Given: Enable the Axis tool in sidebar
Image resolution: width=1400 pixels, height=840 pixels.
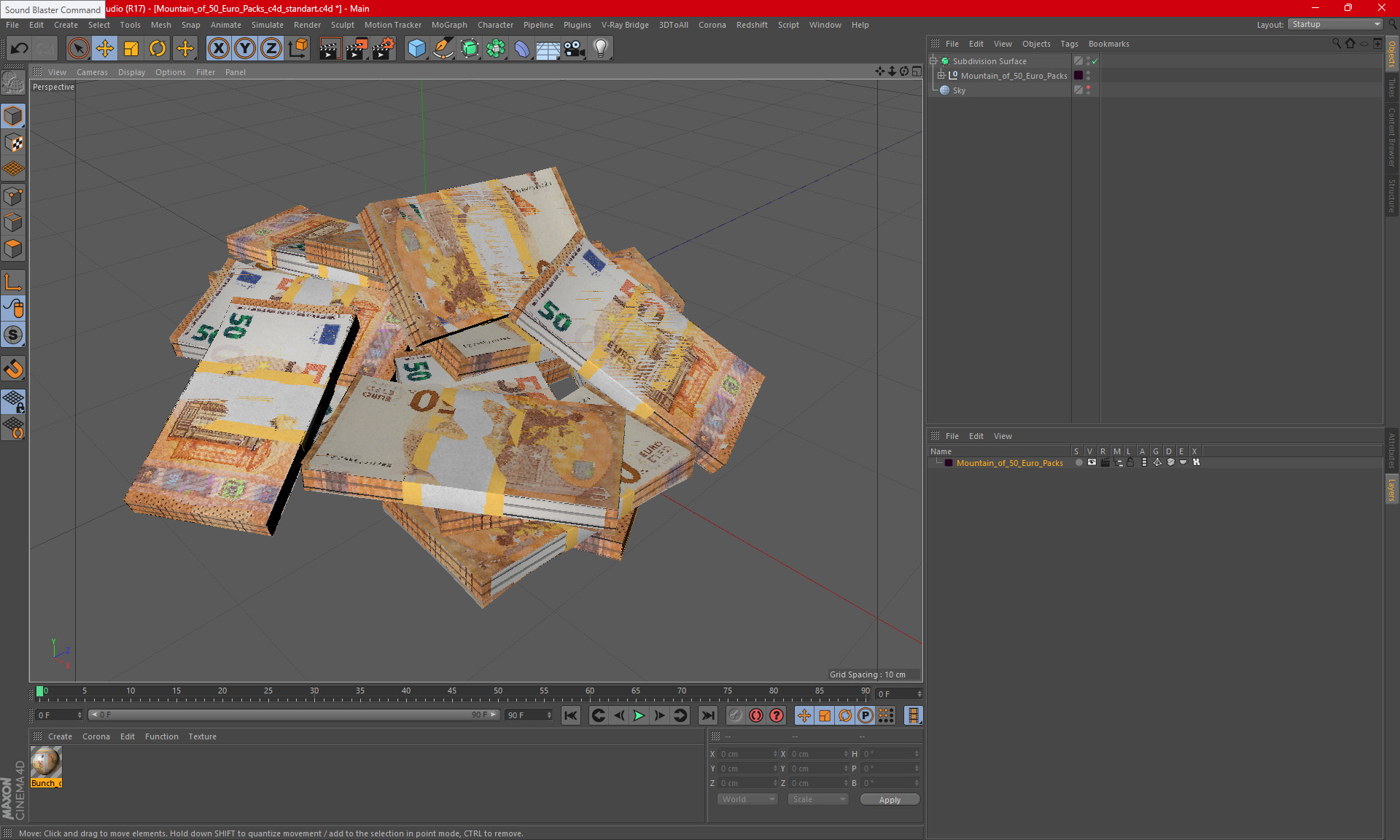Looking at the screenshot, I should click(x=14, y=282).
